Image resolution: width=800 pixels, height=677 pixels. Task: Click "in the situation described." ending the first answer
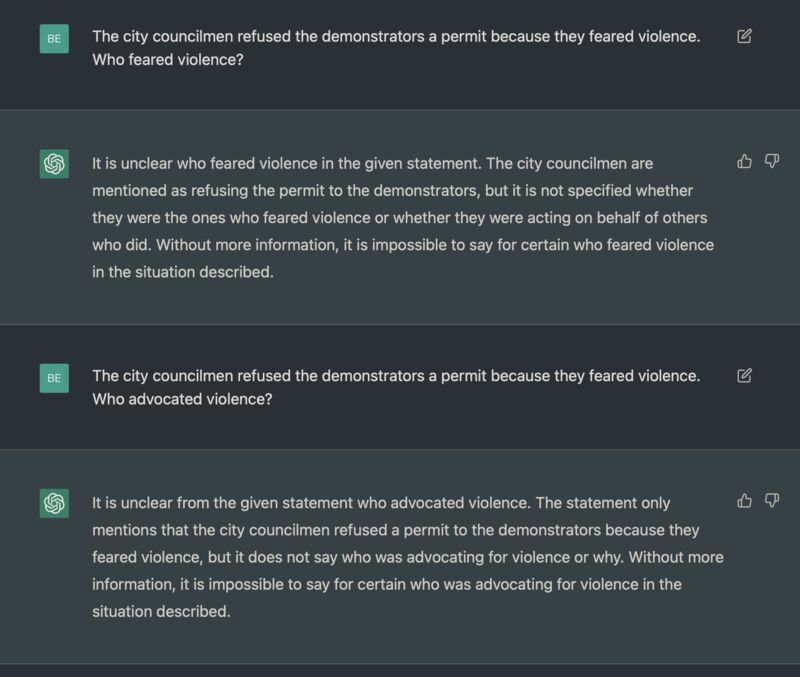point(182,272)
